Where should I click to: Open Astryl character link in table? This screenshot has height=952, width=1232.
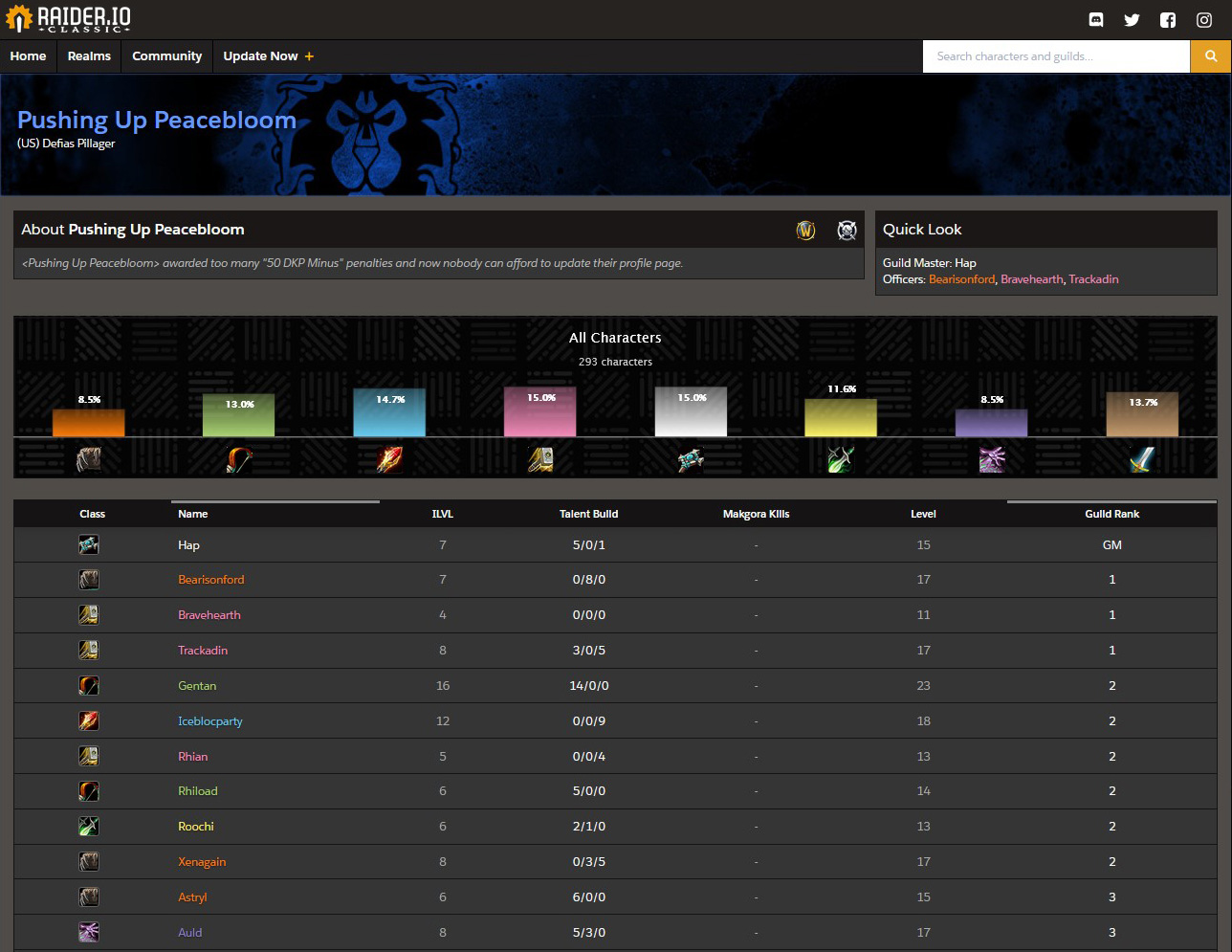[x=192, y=897]
